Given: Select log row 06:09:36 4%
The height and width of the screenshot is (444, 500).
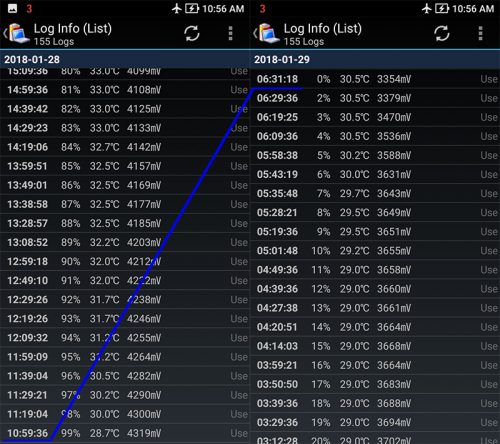Looking at the screenshot, I should tap(375, 136).
